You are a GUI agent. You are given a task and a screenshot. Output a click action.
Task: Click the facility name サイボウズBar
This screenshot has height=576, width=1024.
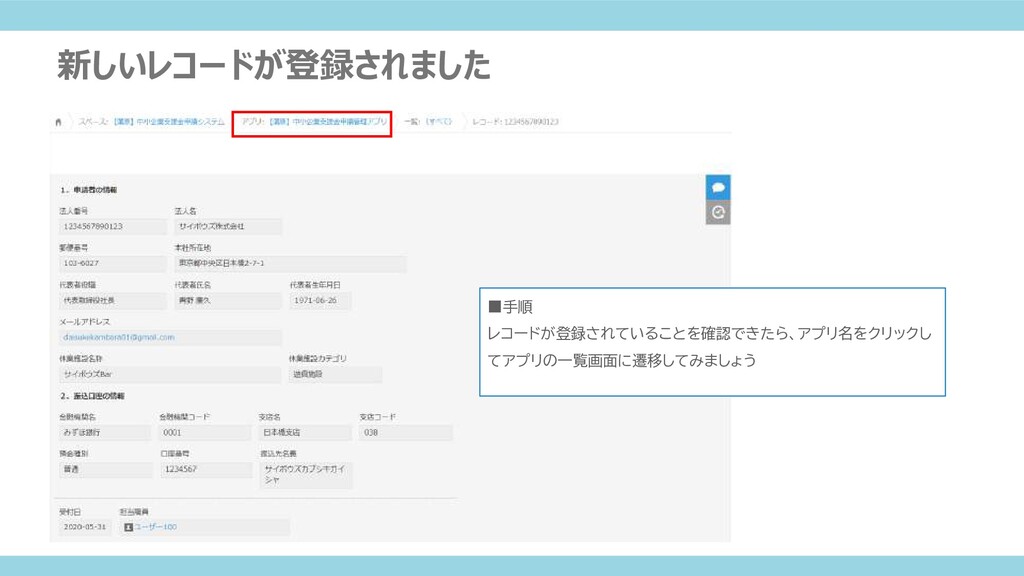click(x=170, y=374)
